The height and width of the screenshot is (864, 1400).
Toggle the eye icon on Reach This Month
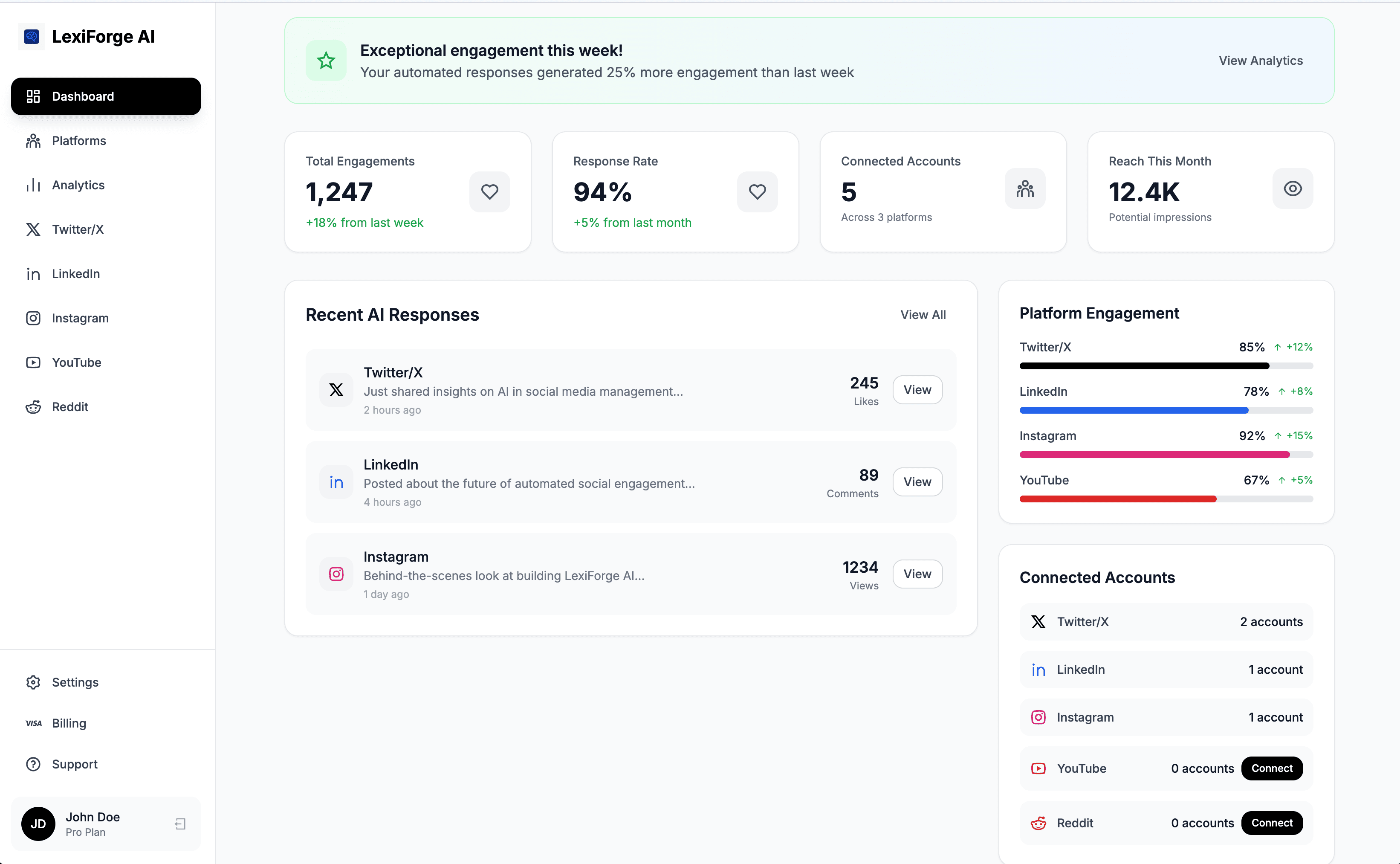pos(1293,188)
